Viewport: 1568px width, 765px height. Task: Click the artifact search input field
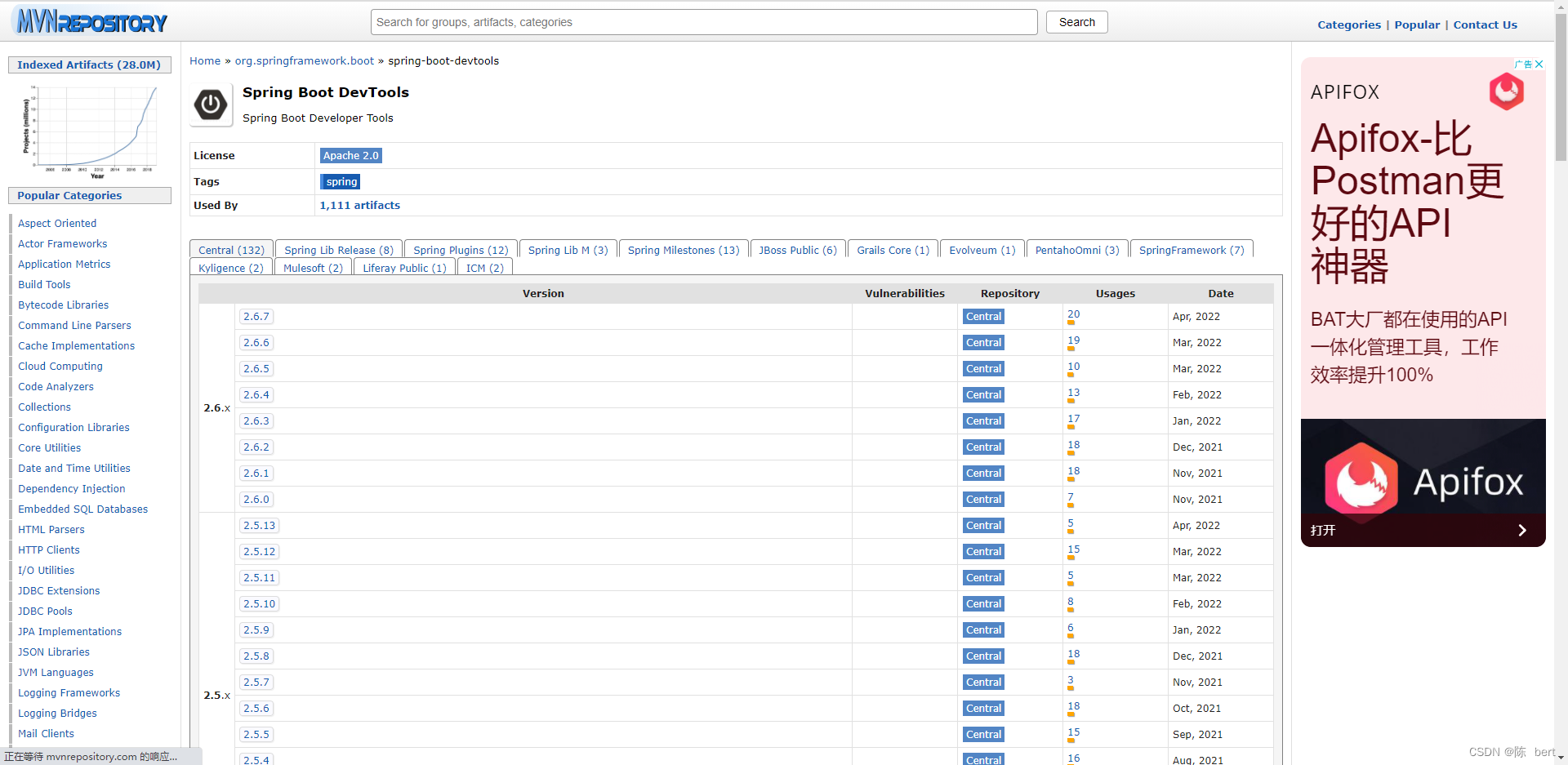coord(704,22)
